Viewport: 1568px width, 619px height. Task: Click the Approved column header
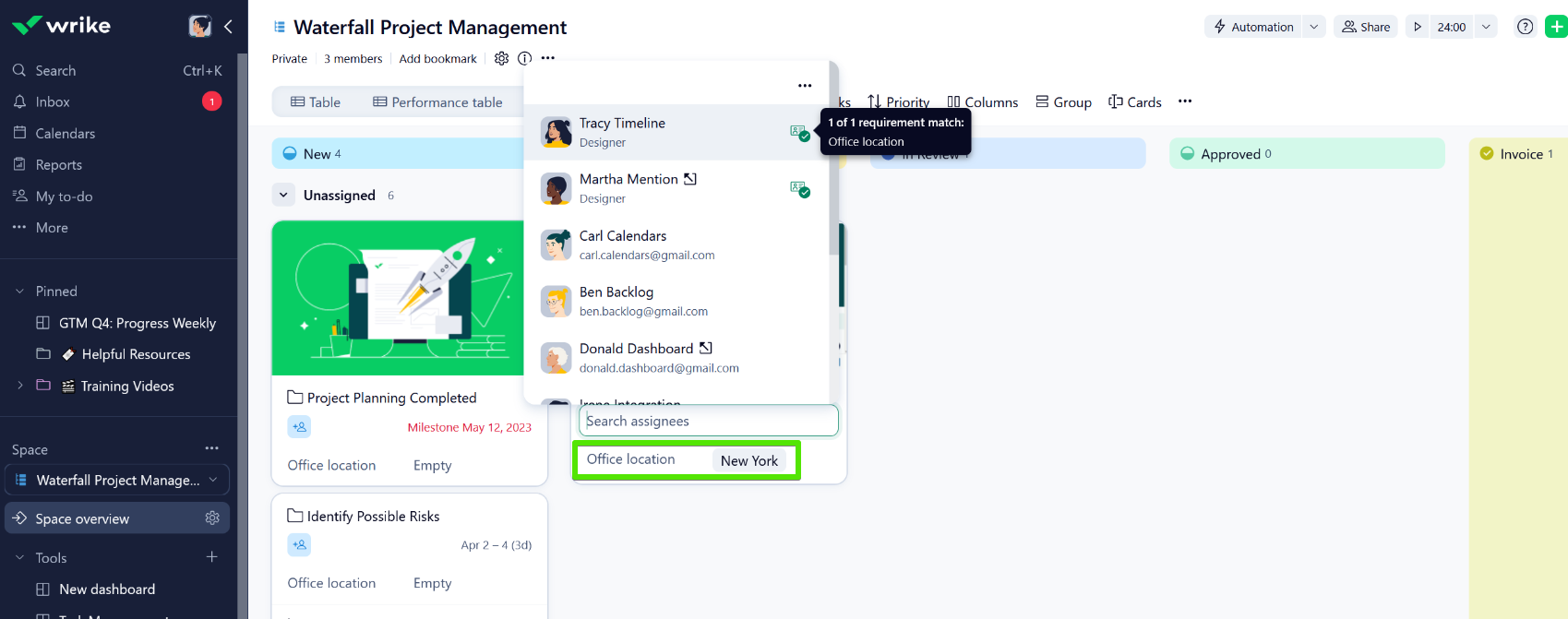[1307, 153]
